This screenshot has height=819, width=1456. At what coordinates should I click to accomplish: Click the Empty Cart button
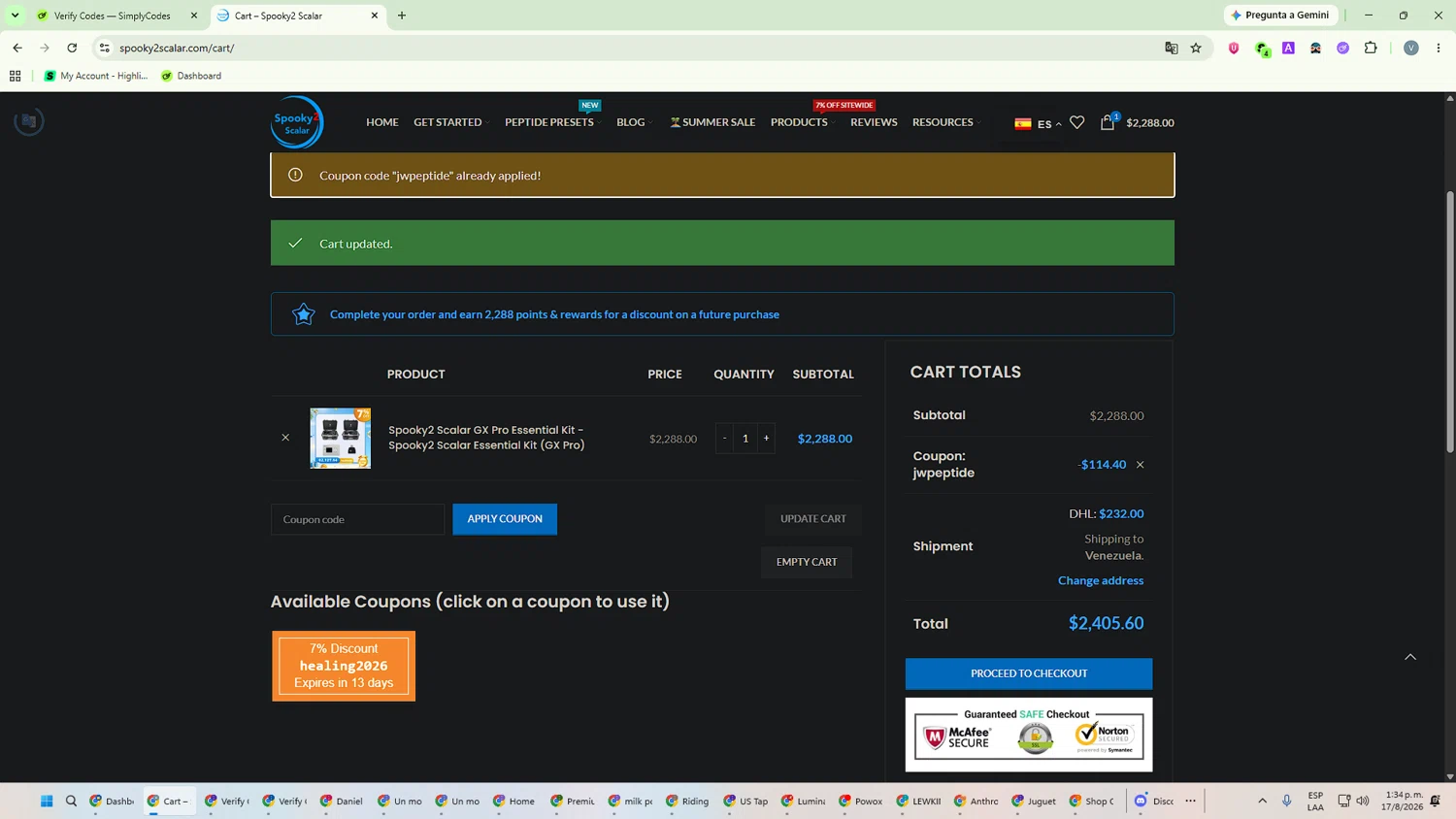(x=807, y=562)
